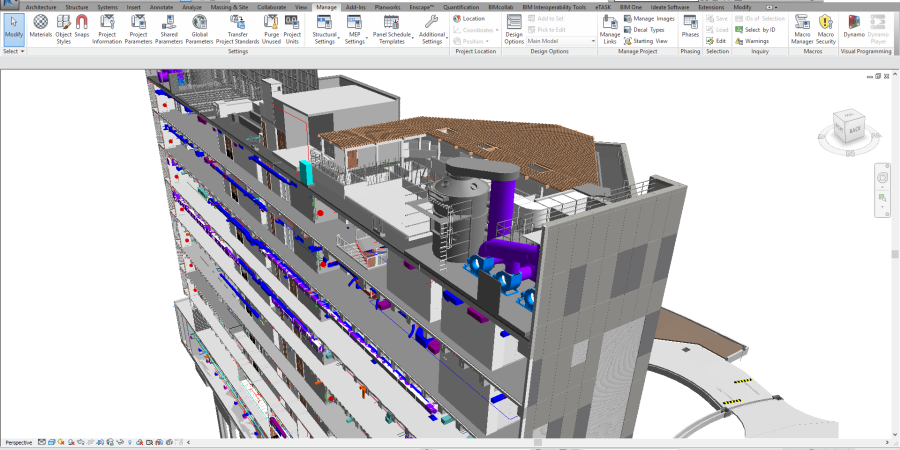This screenshot has height=450, width=900.
Task: Open the Collaborate ribbon tab
Action: click(x=270, y=7)
